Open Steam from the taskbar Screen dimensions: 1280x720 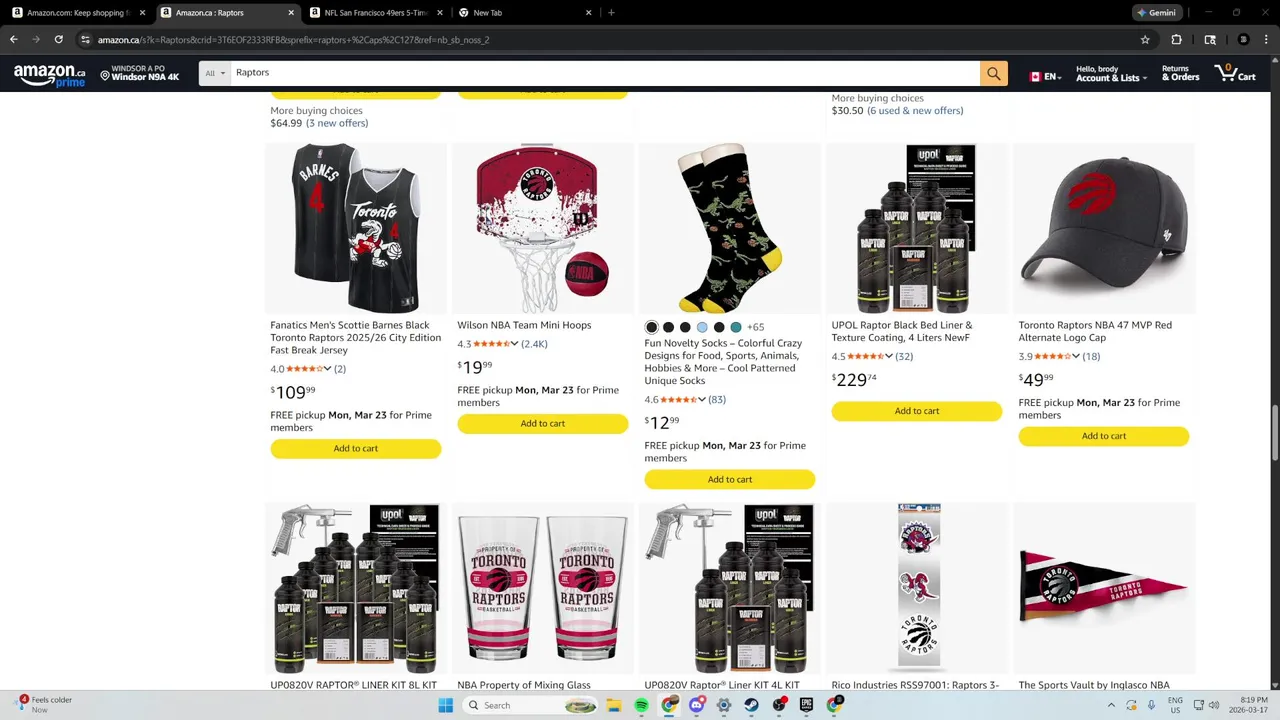point(751,705)
